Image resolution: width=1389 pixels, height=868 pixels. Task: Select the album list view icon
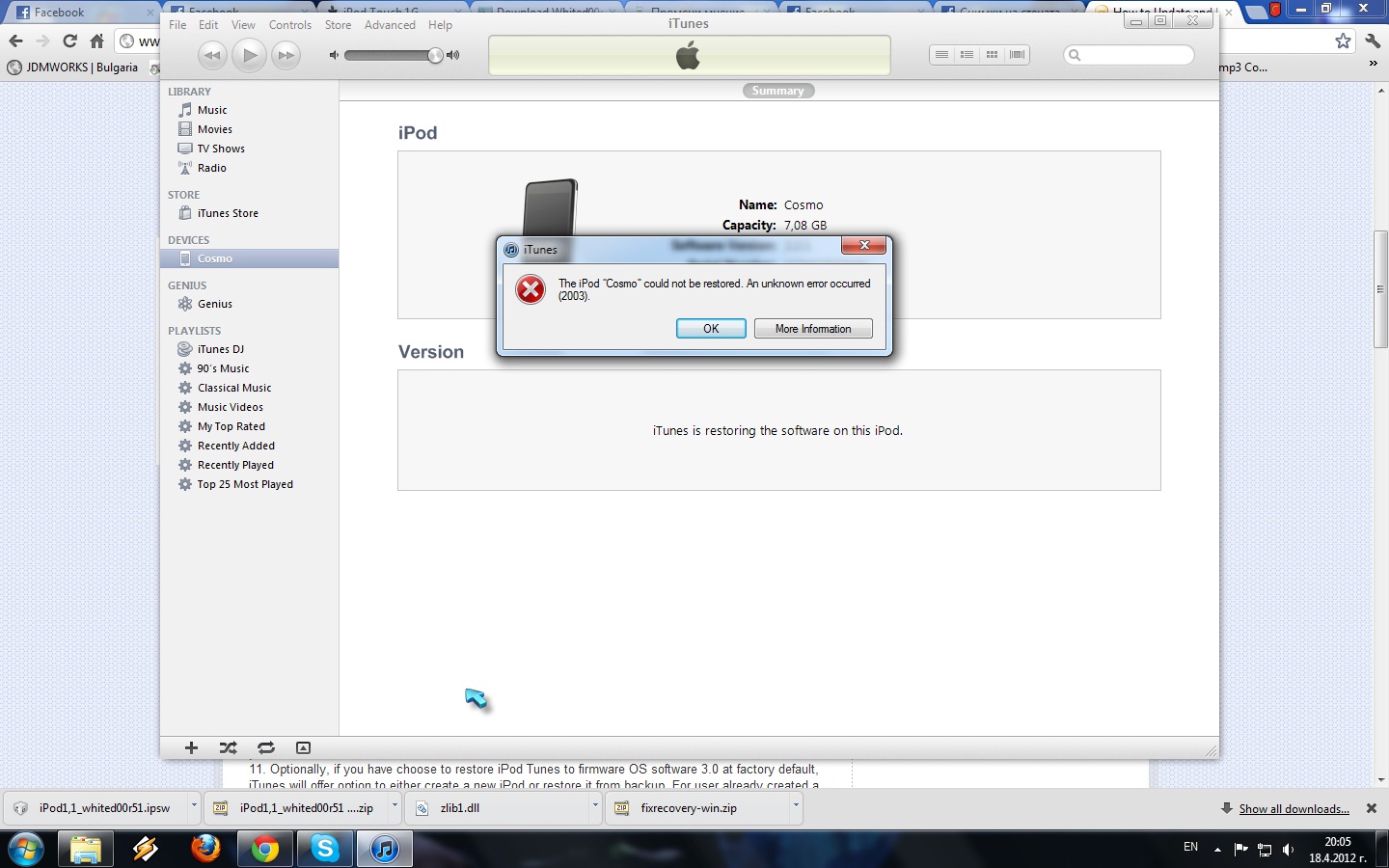point(967,55)
